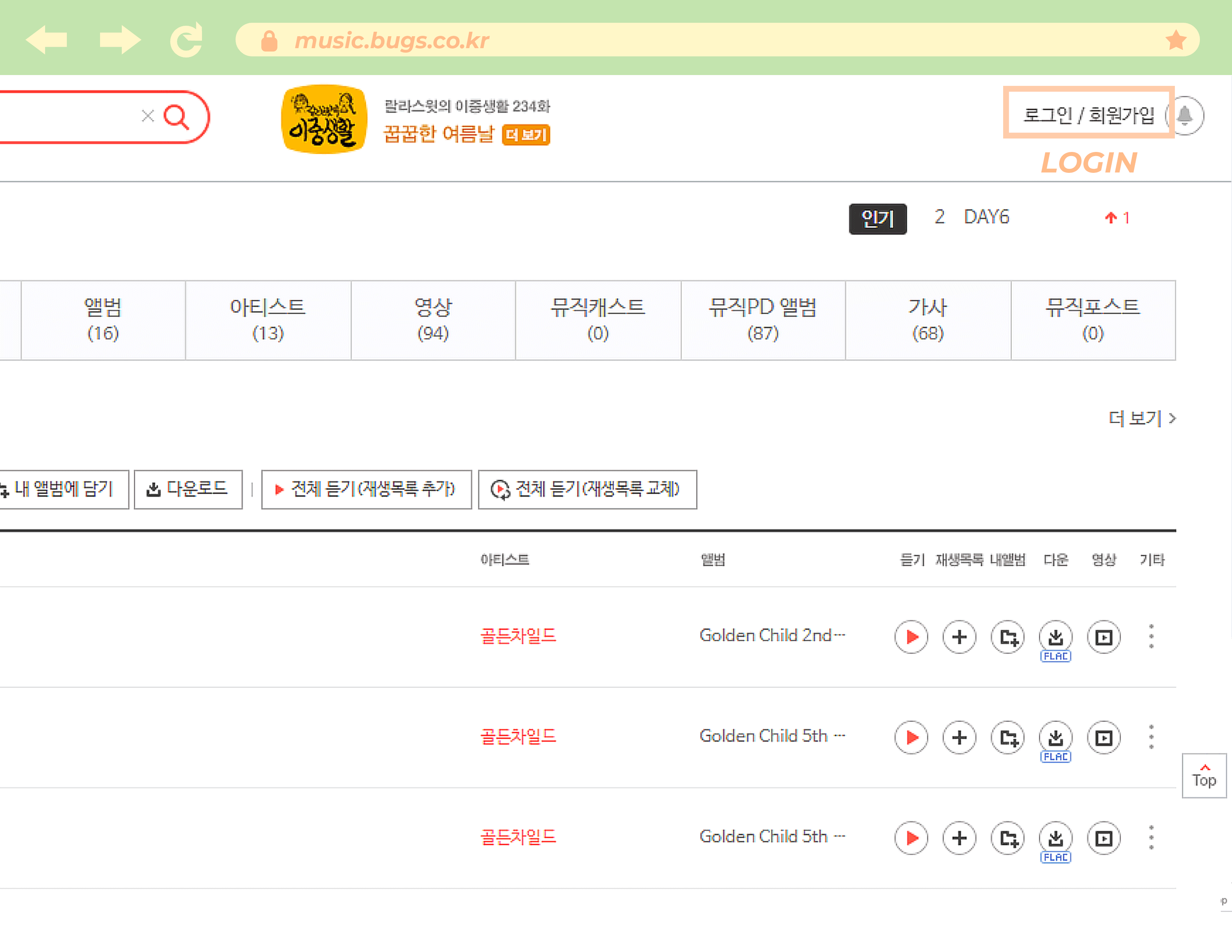Open more options for second song

tap(1151, 737)
